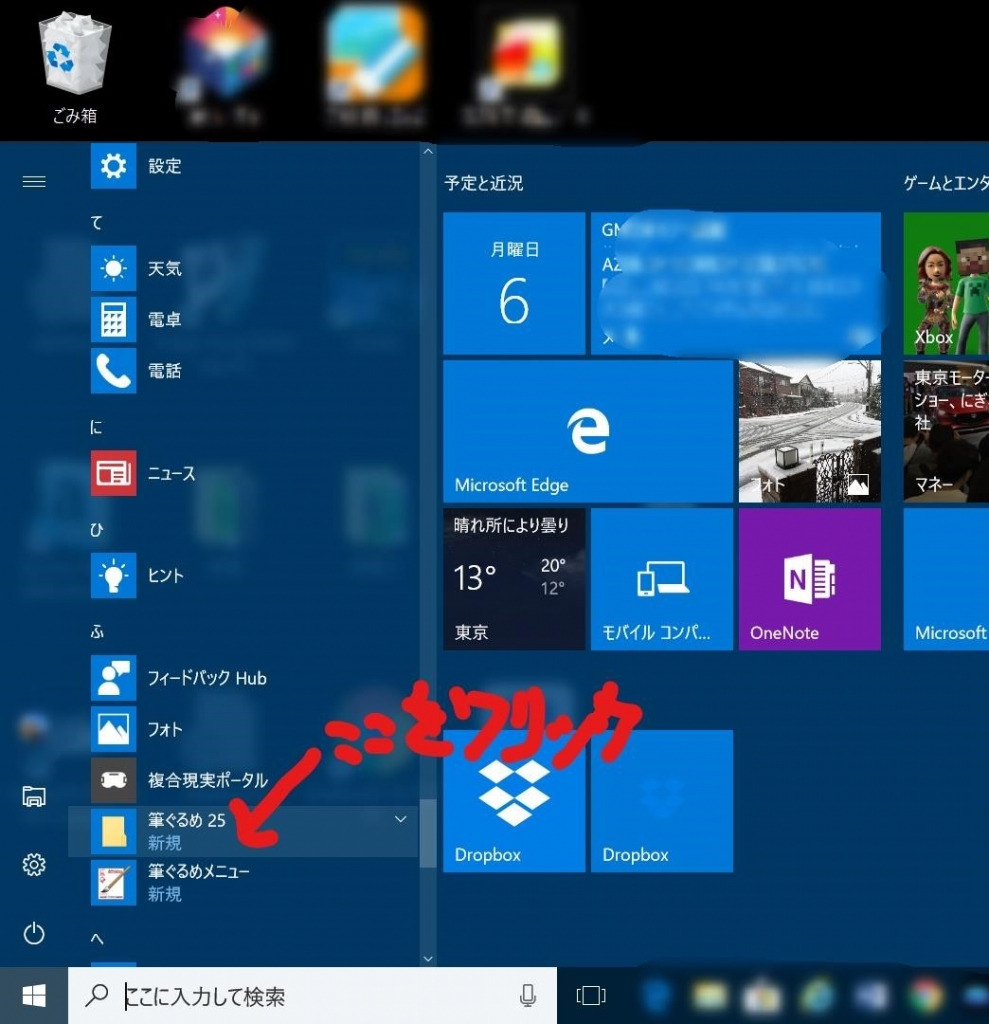Select the 複合現実ポータル label
Viewport: 989px width, 1024px height.
click(208, 780)
